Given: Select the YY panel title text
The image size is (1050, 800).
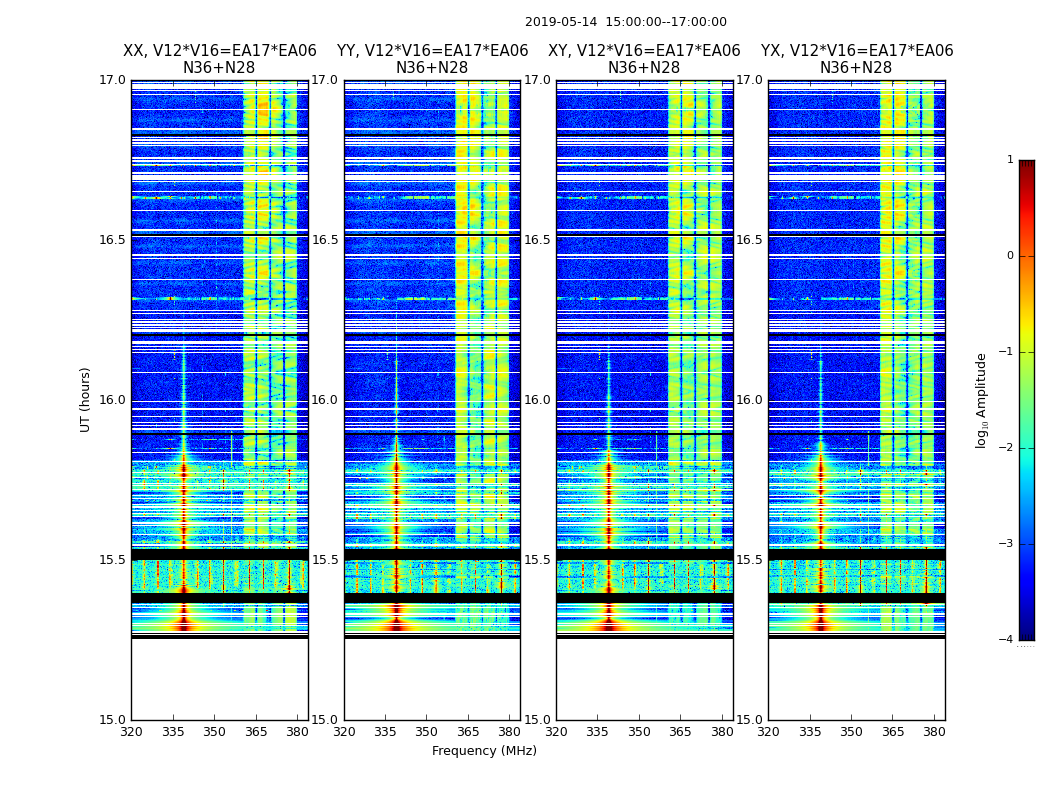Looking at the screenshot, I should click(432, 59).
